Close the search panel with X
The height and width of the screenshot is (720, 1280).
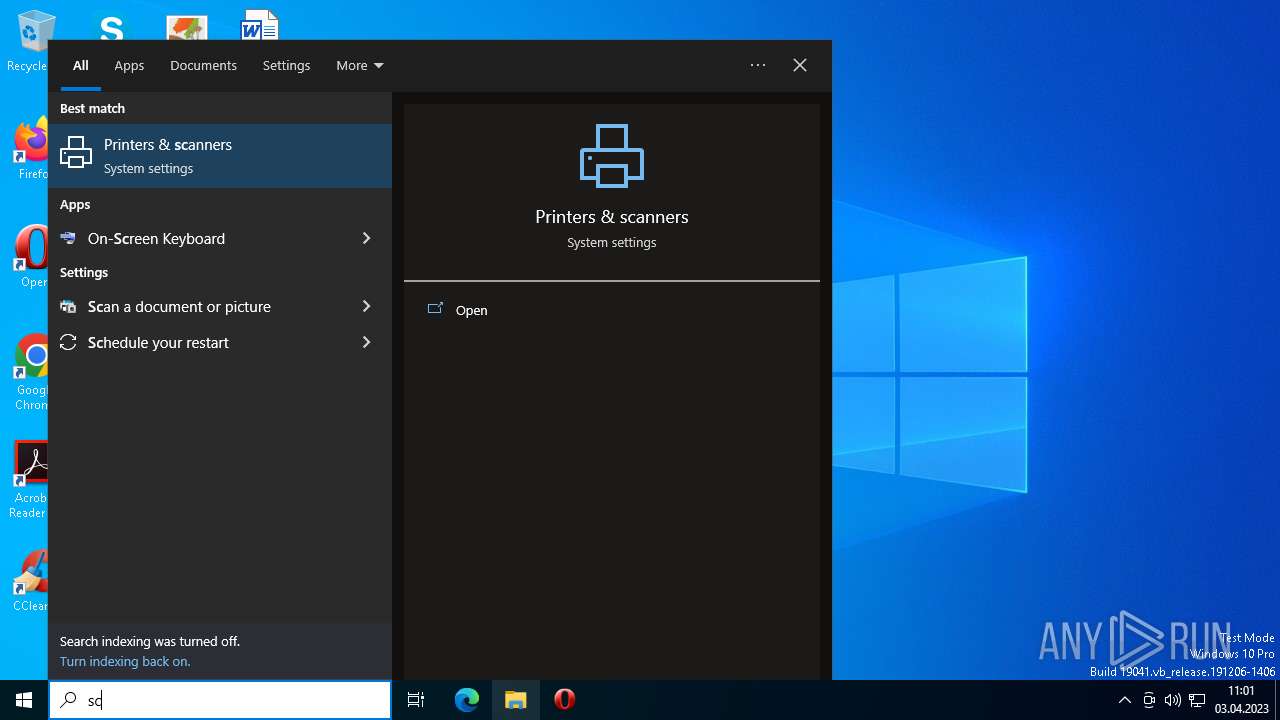800,65
